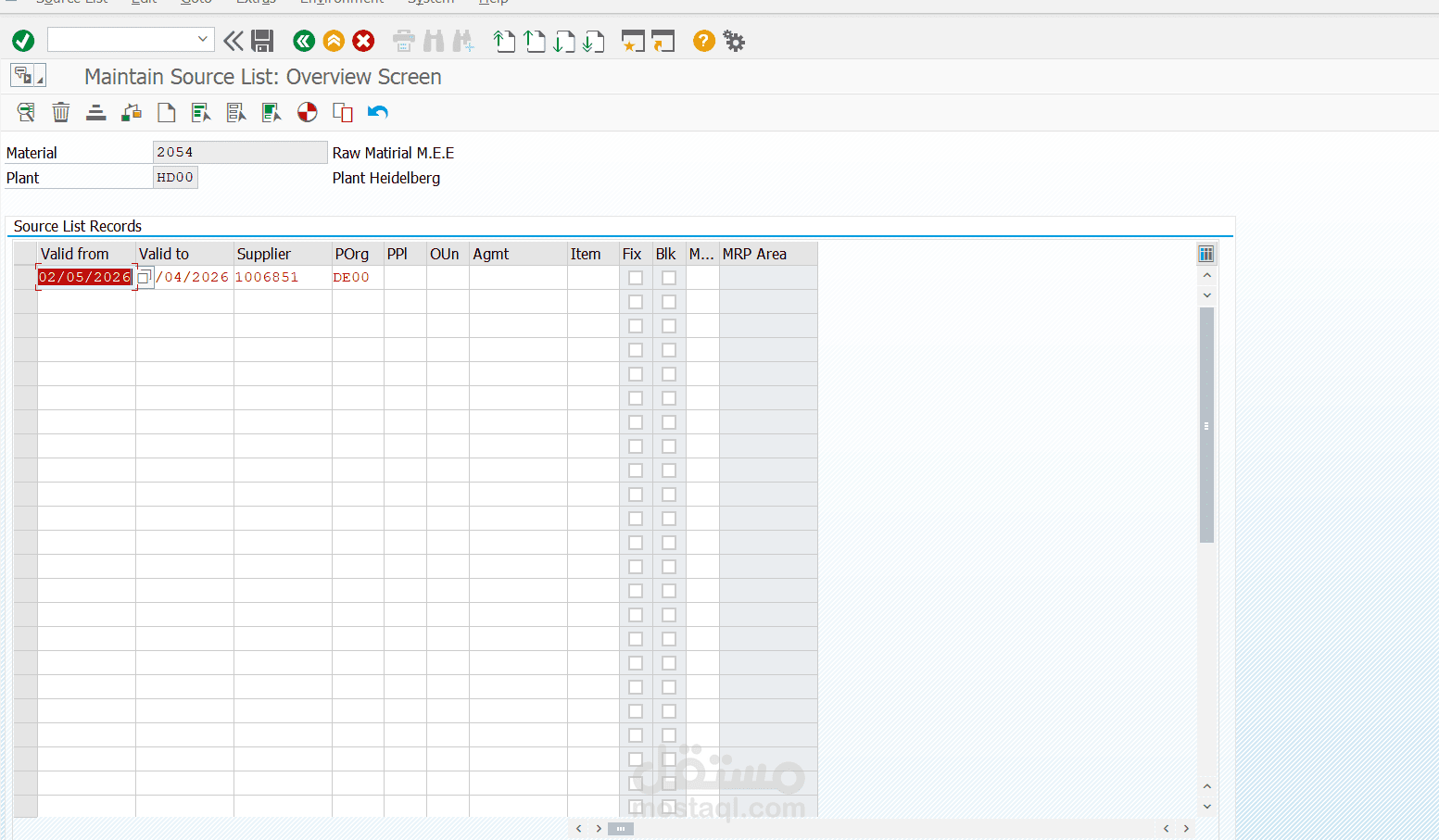
Task: Open the Extras menu
Action: 255,3
